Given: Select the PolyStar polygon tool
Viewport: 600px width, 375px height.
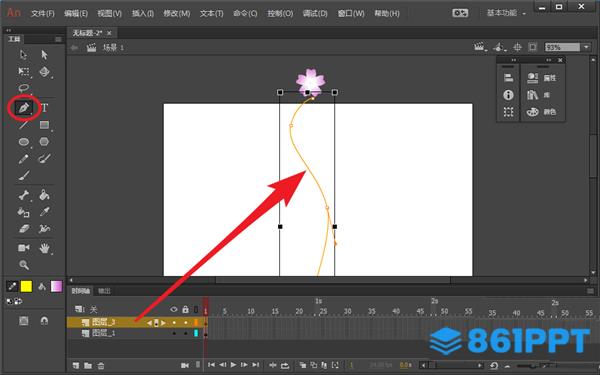Looking at the screenshot, I should pos(44,142).
